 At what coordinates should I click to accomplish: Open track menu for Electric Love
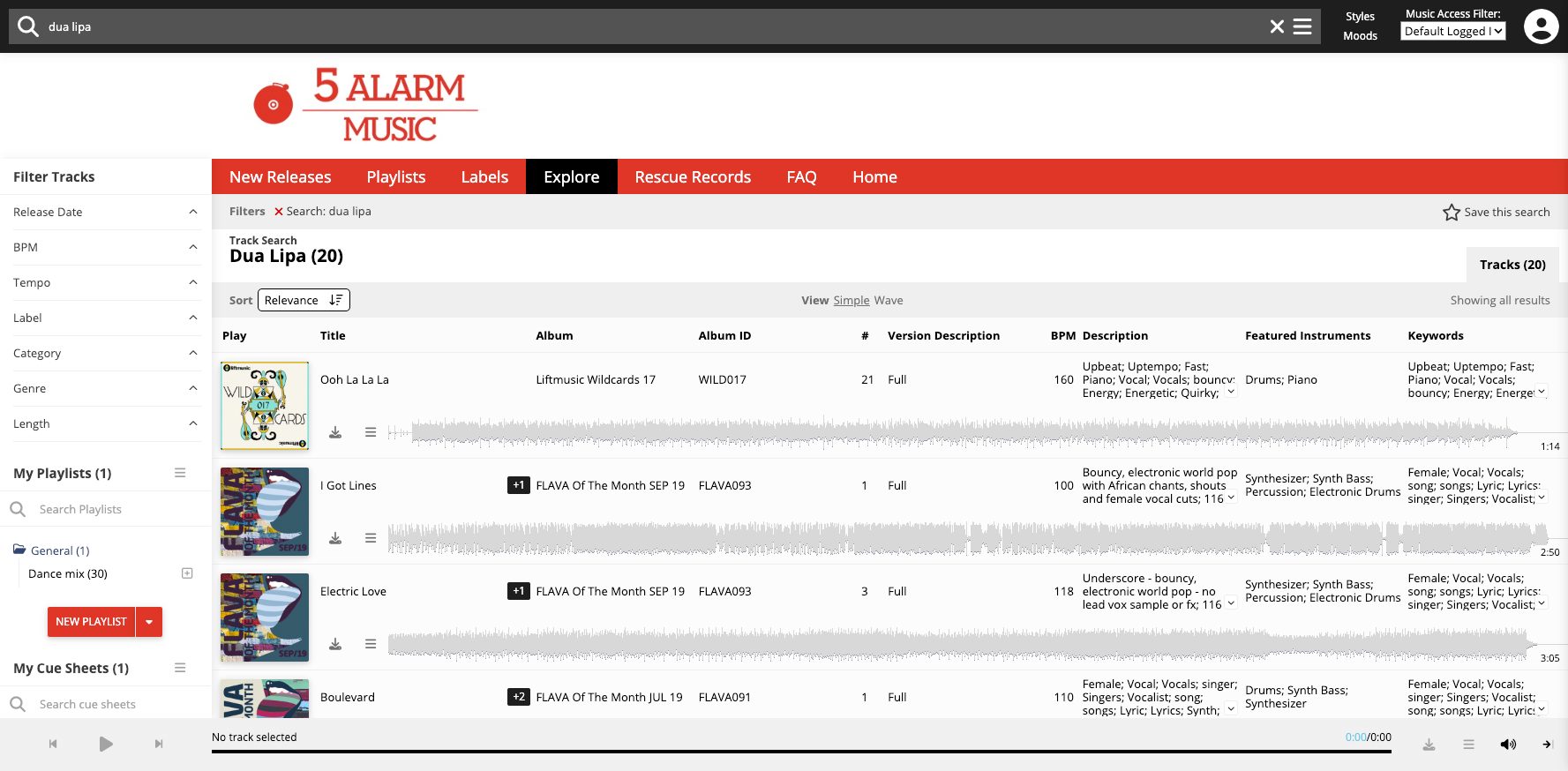click(x=371, y=644)
